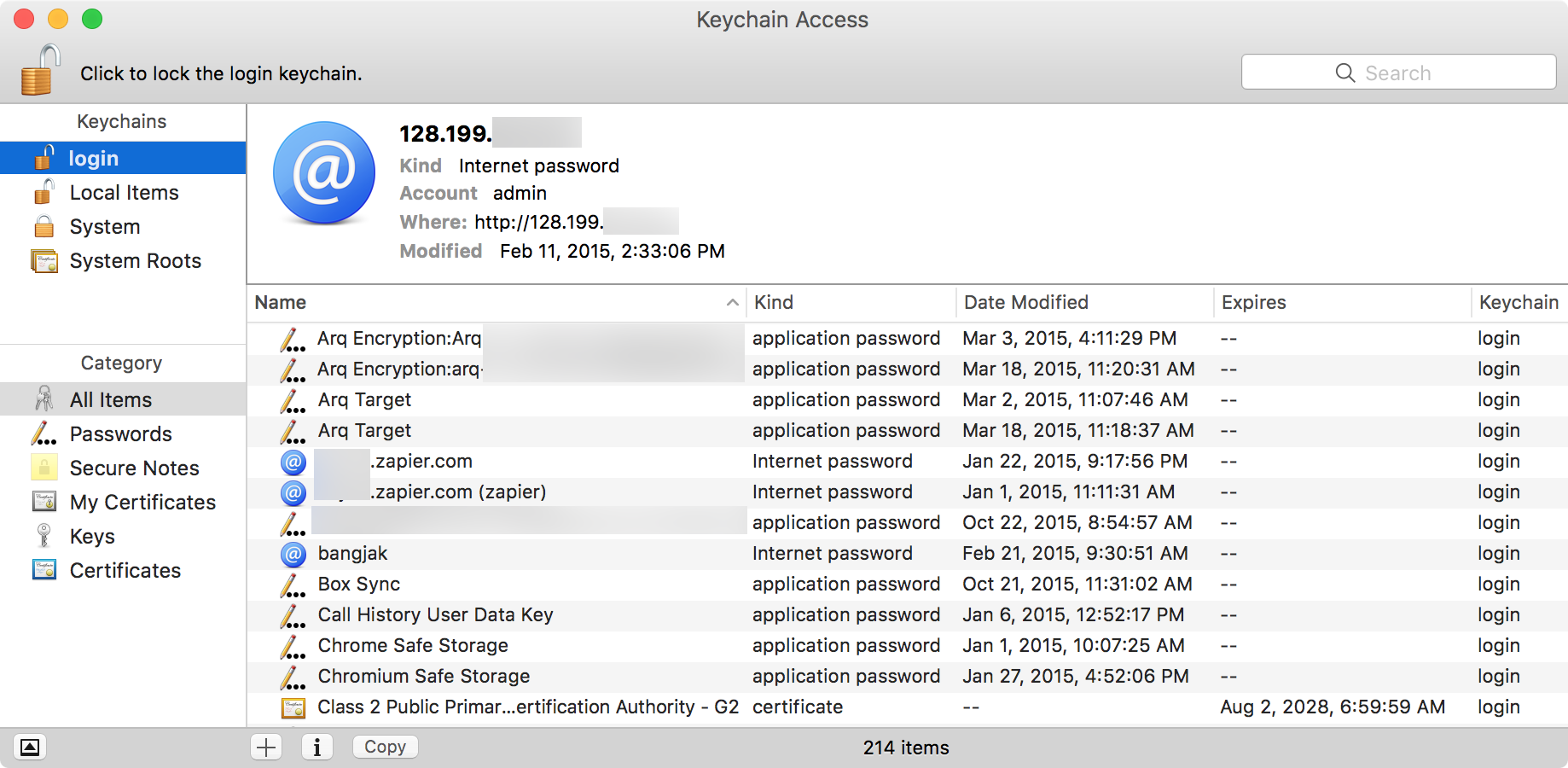Image resolution: width=1568 pixels, height=768 pixels.
Task: Click the padlock icon to lock keychain
Action: 41,71
